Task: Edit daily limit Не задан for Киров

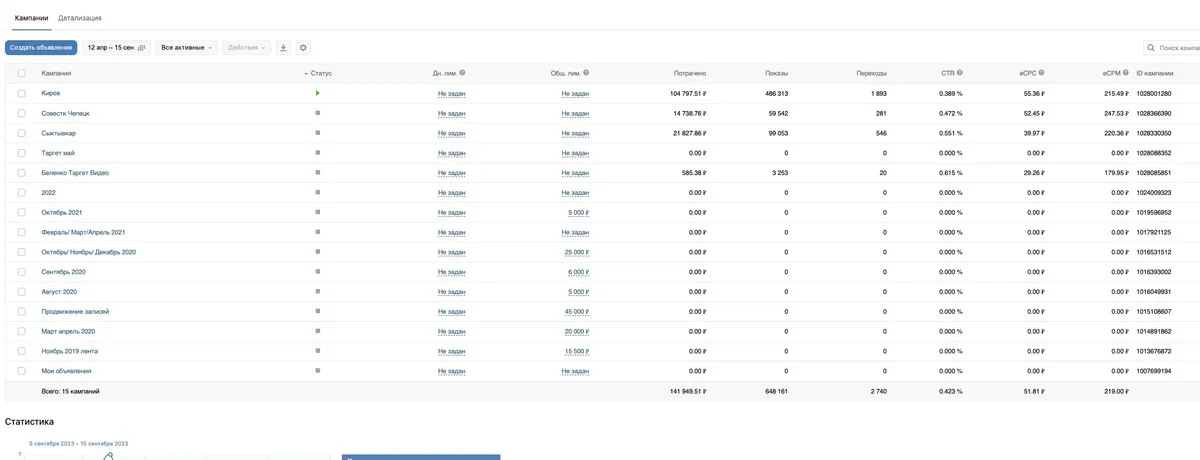Action: [x=452, y=93]
